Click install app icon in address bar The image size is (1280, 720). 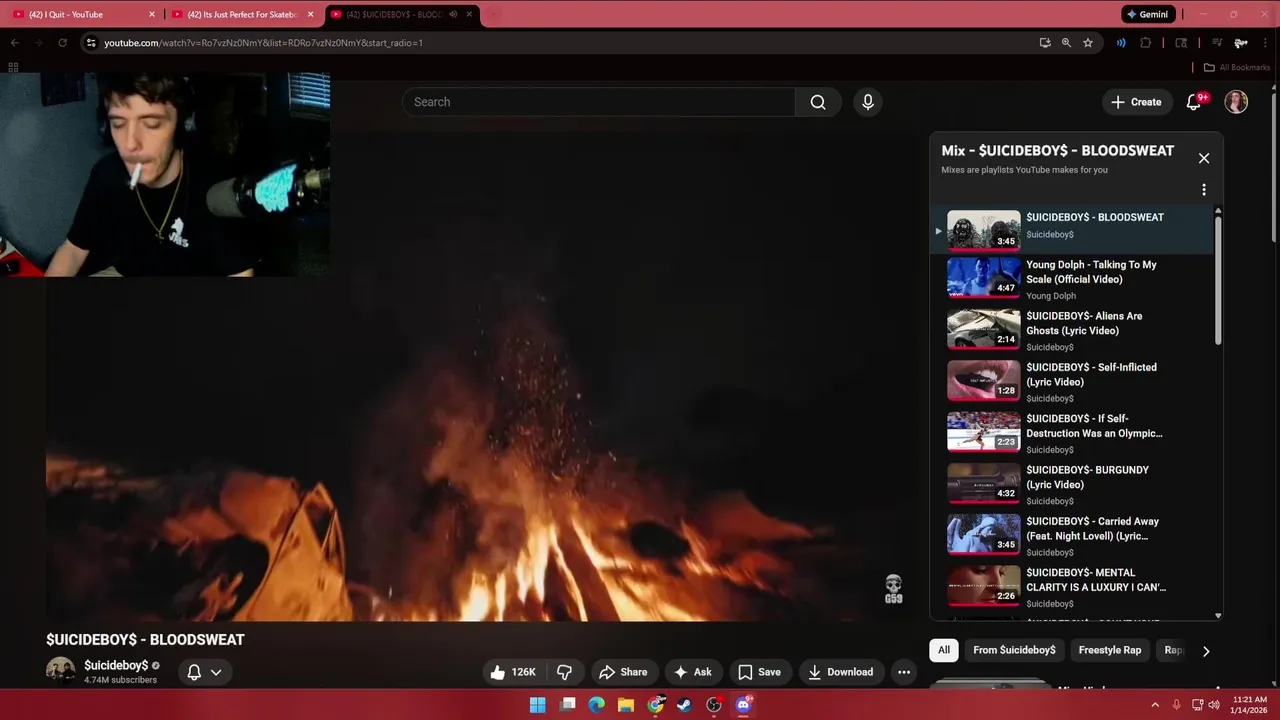[1045, 43]
